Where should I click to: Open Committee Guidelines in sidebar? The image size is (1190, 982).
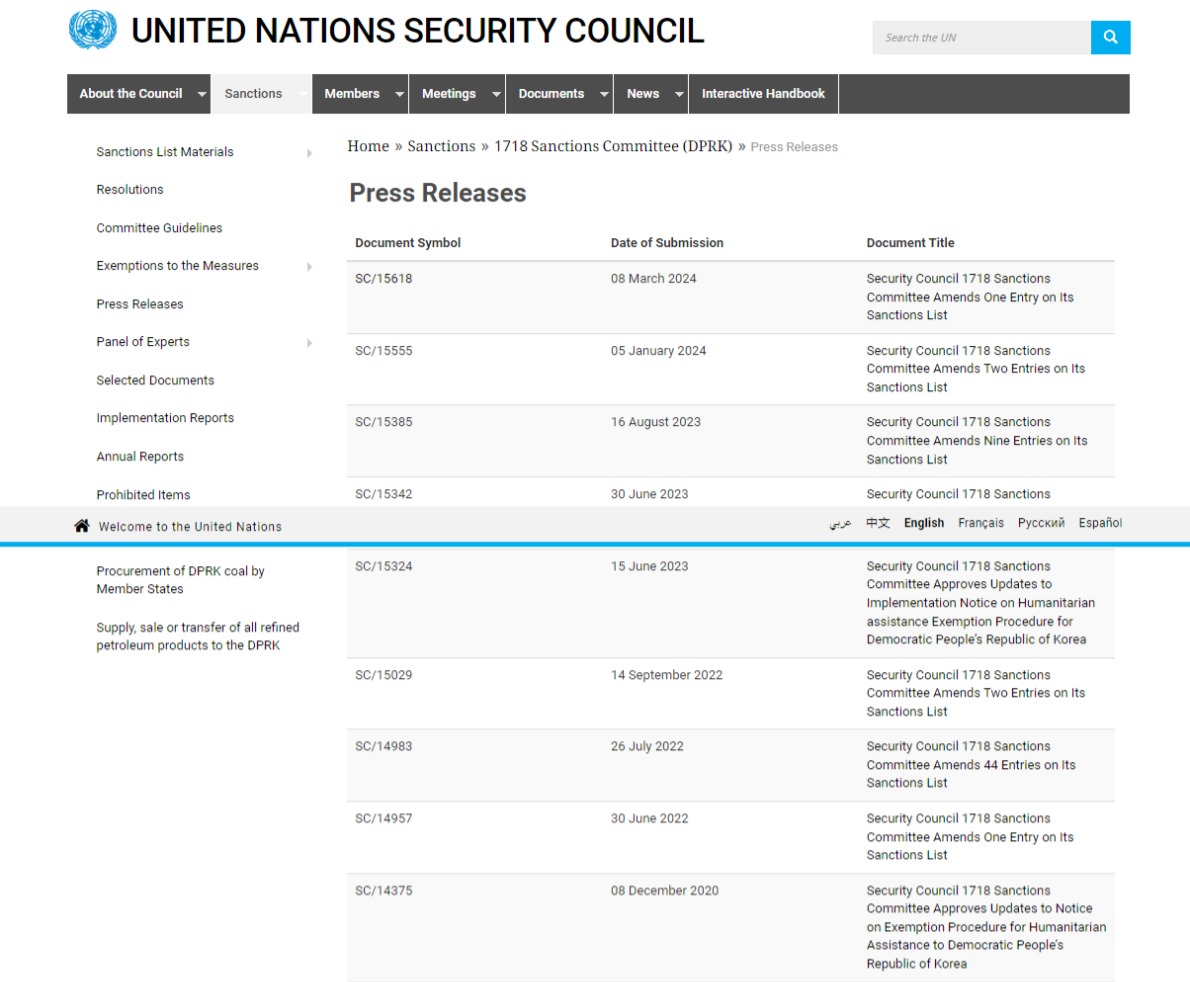159,228
